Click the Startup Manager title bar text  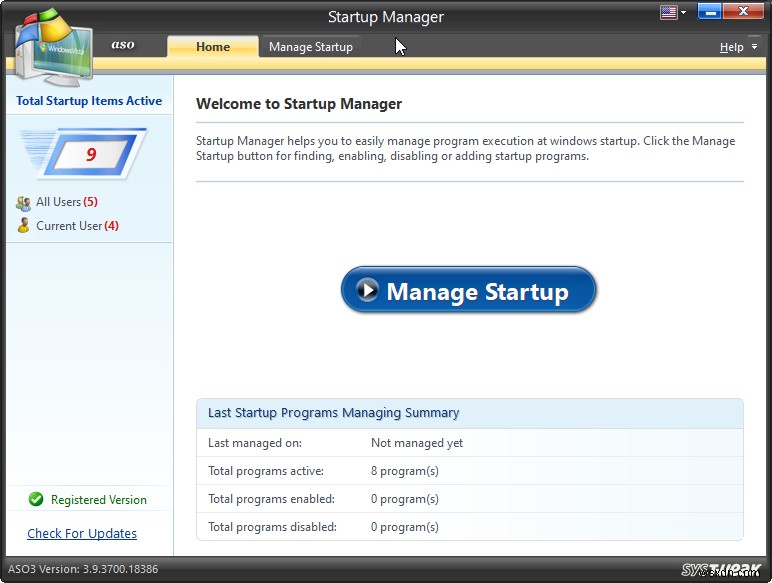tap(386, 17)
